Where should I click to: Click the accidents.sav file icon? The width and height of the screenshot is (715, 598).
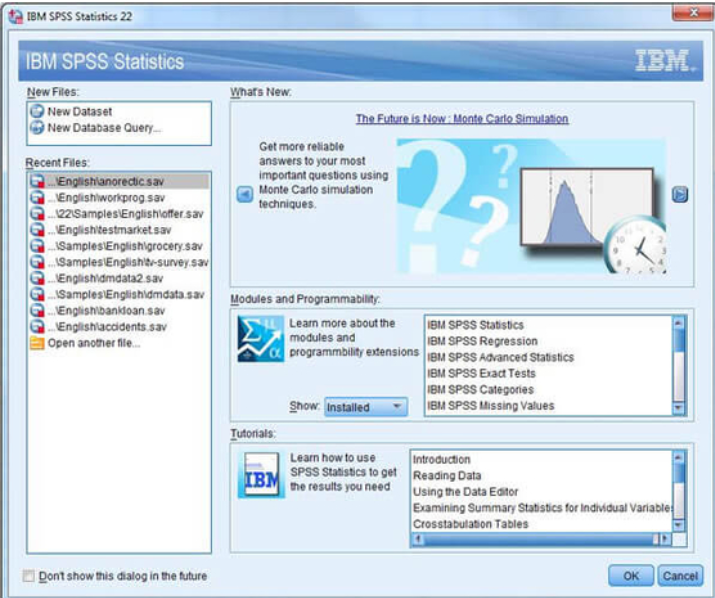point(37,327)
